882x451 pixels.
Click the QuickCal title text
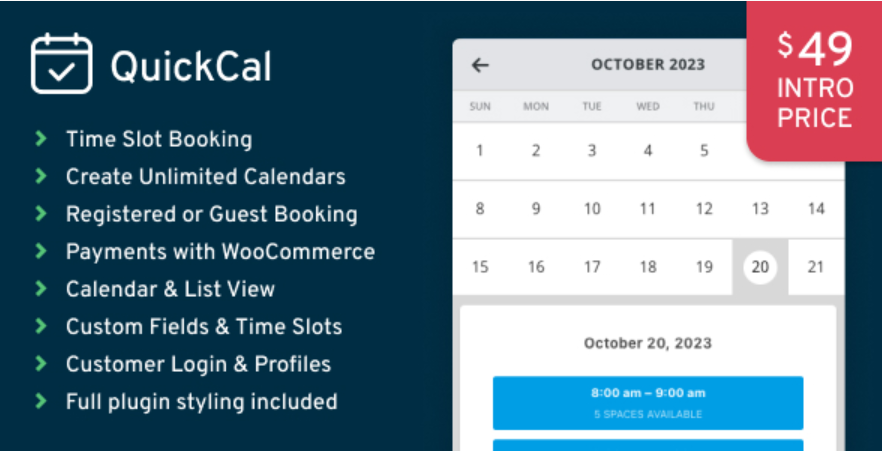point(190,66)
